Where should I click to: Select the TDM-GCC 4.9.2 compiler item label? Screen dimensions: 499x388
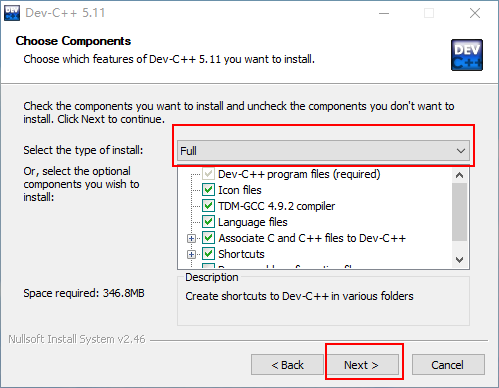(276, 206)
